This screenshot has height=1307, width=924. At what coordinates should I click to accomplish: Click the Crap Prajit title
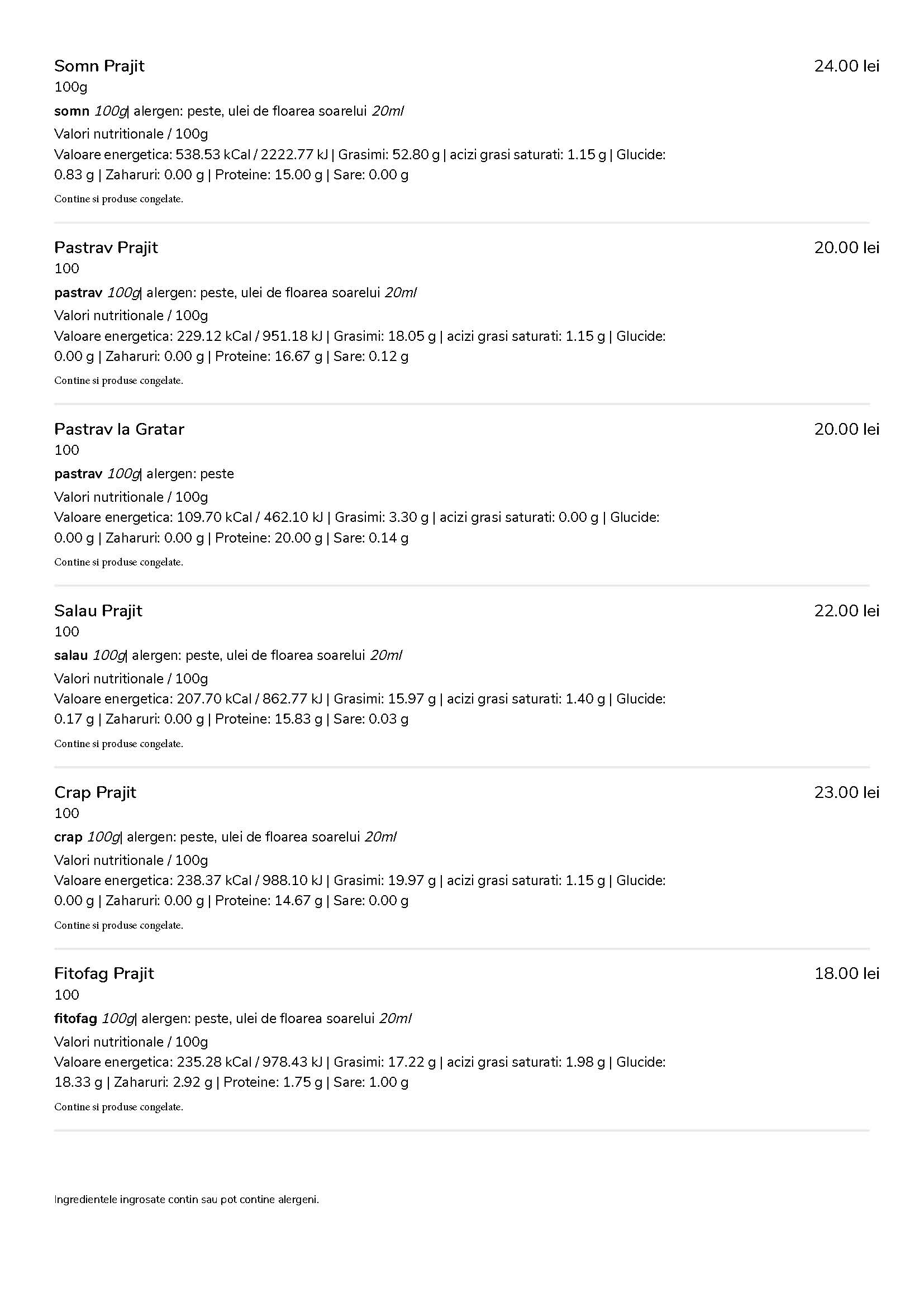tap(95, 792)
